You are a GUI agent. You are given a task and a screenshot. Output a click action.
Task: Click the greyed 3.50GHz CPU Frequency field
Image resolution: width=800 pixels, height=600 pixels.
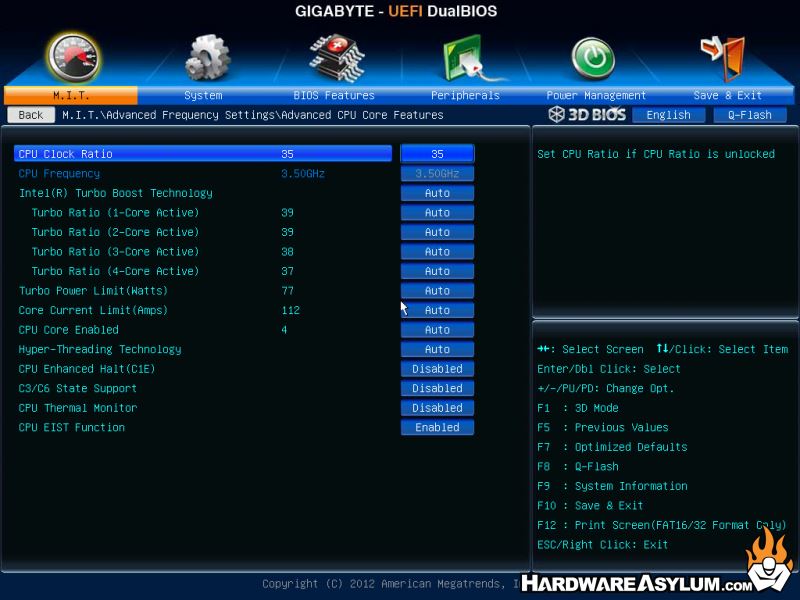(437, 173)
